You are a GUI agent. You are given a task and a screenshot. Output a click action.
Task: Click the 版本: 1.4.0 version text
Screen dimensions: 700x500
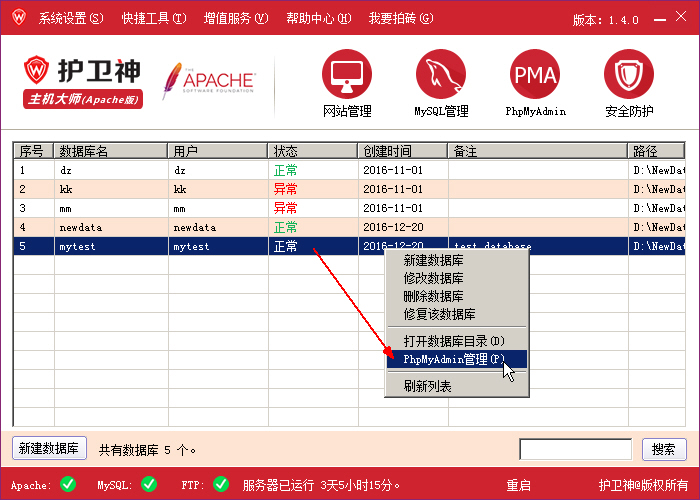(x=605, y=20)
